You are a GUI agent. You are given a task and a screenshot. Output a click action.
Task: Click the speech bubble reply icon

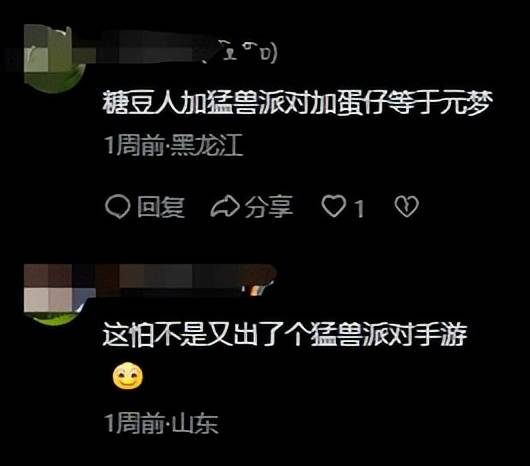pyautogui.click(x=117, y=206)
